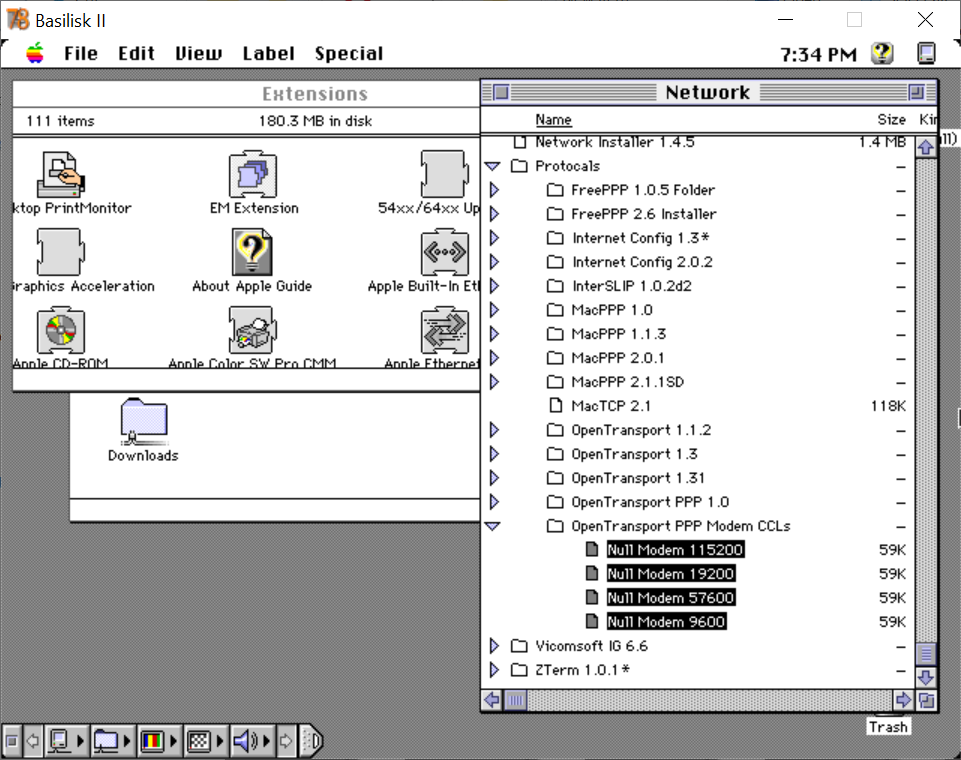Click the Network window horizontal scroll thumb

click(x=515, y=700)
